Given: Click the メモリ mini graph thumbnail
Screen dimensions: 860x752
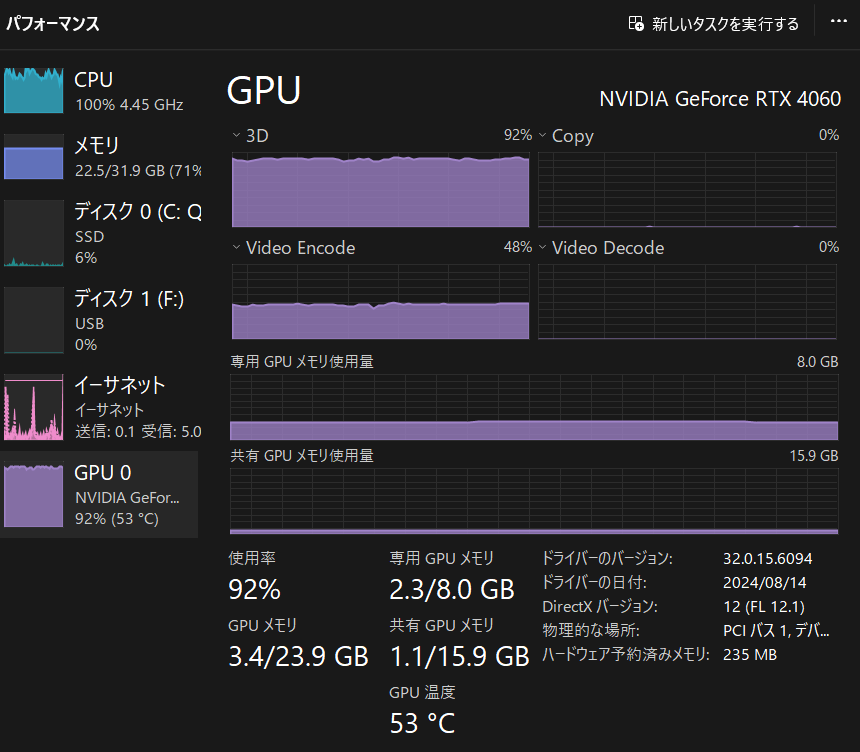Looking at the screenshot, I should point(33,158).
